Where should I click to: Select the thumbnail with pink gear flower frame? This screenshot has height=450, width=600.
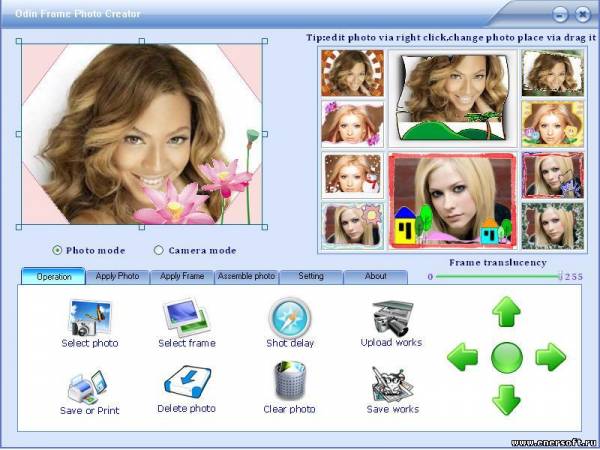tap(352, 226)
